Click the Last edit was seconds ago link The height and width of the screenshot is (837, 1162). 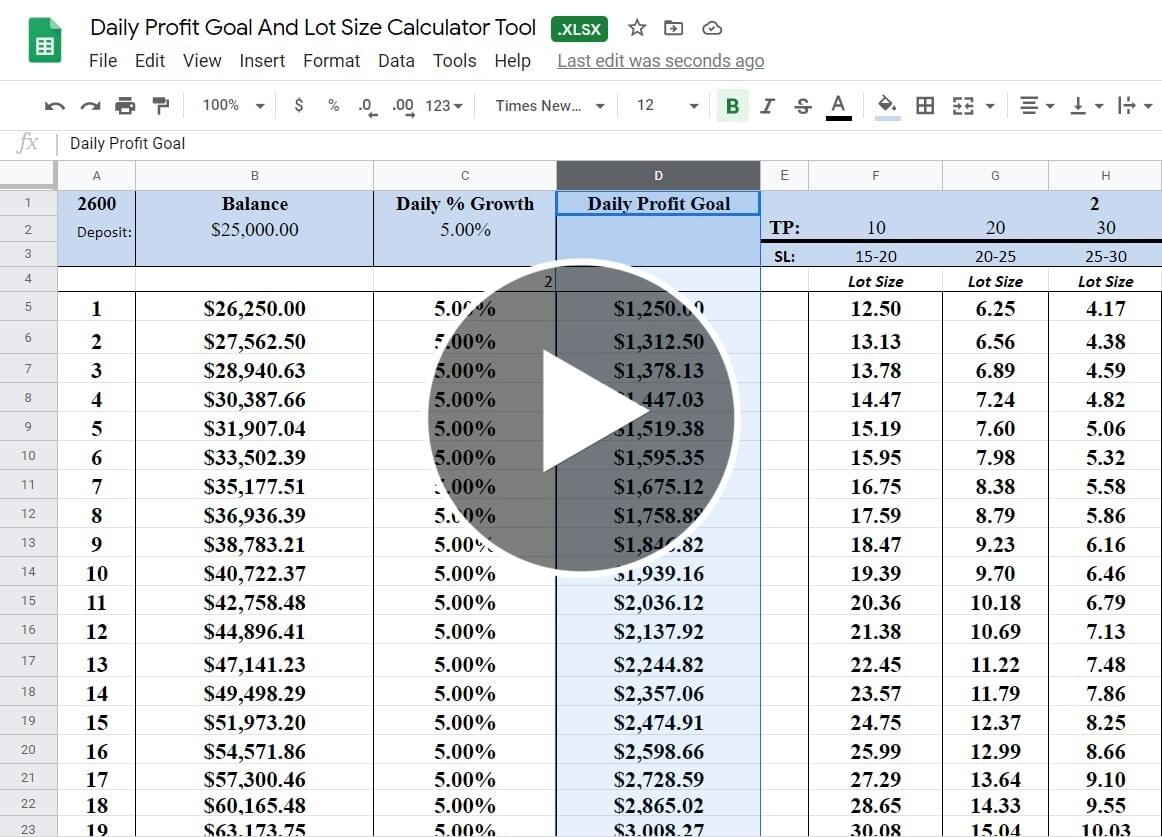pyautogui.click(x=660, y=61)
